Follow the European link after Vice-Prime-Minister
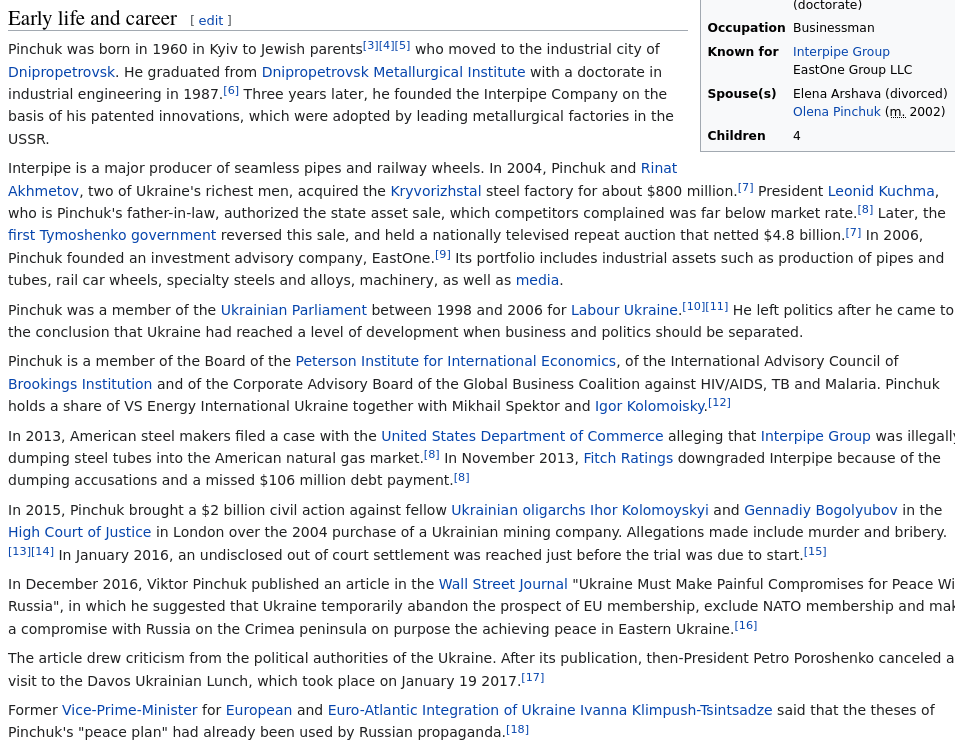The image size is (955, 749). click(259, 710)
